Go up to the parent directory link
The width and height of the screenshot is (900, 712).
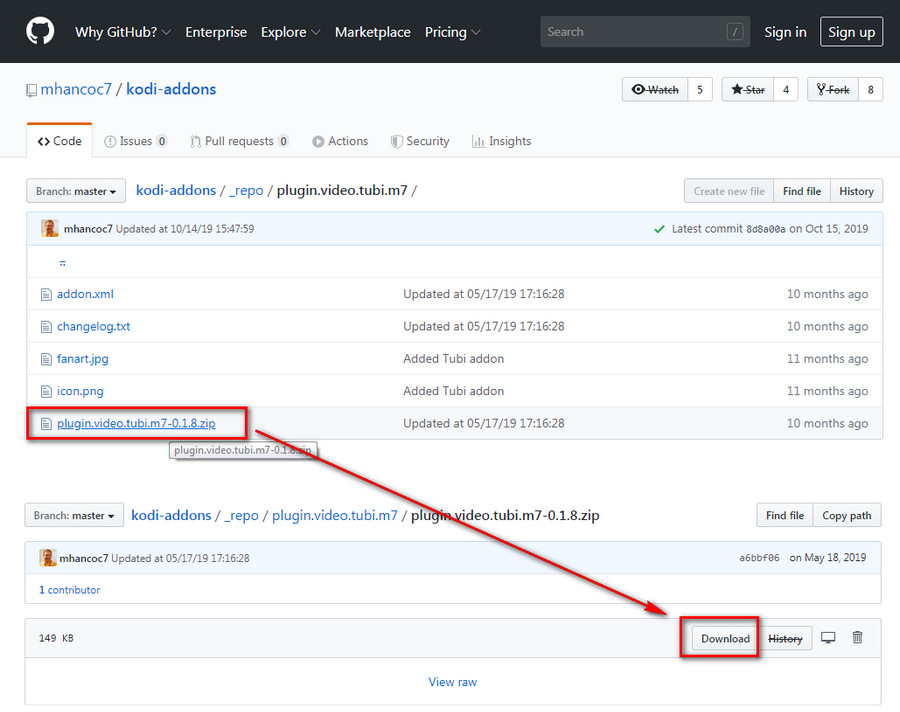click(63, 262)
